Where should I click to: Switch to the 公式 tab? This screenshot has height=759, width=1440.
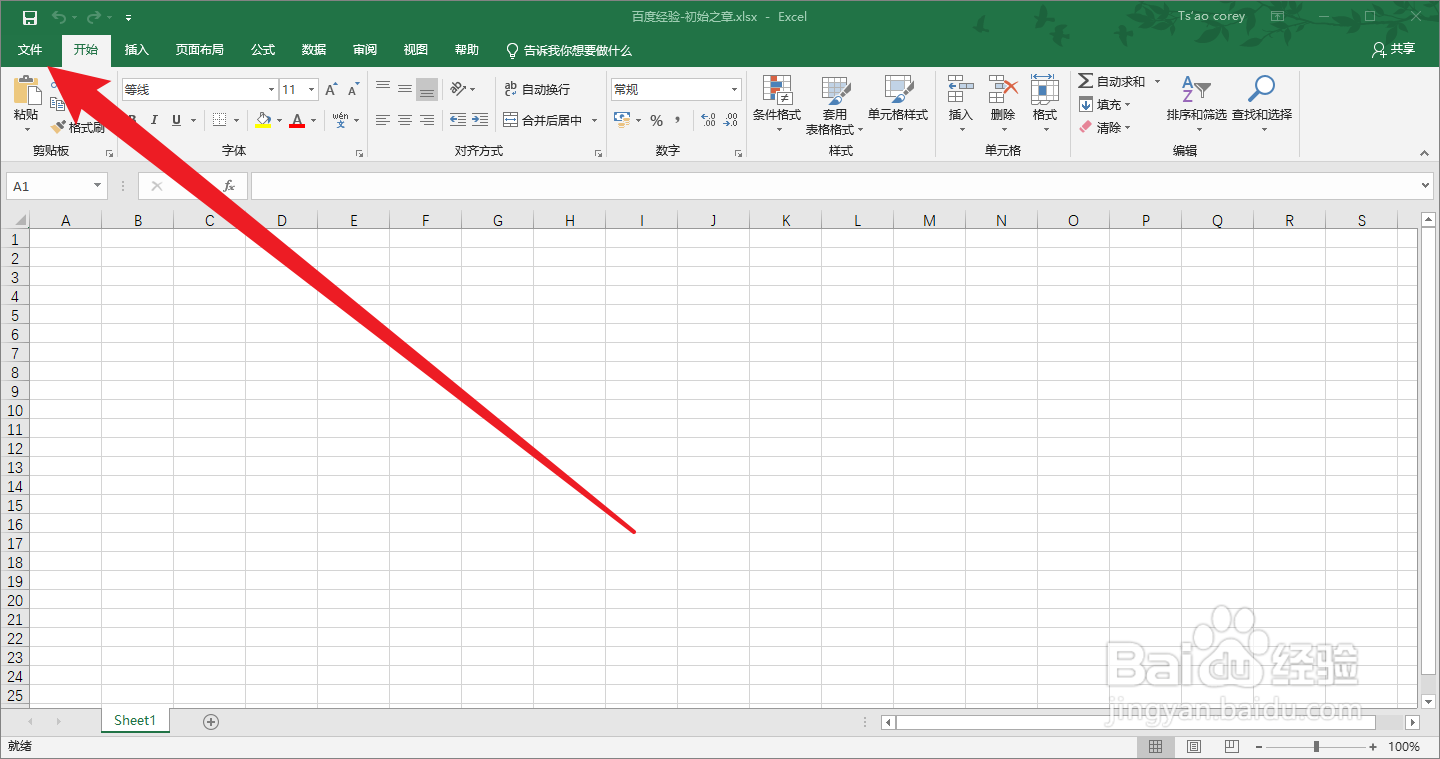(x=263, y=50)
